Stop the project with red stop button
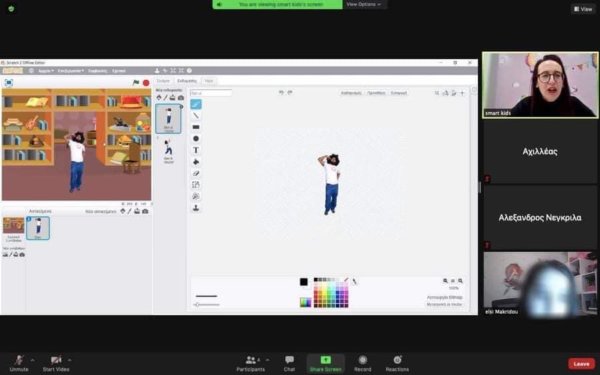600x375 pixels. [146, 83]
